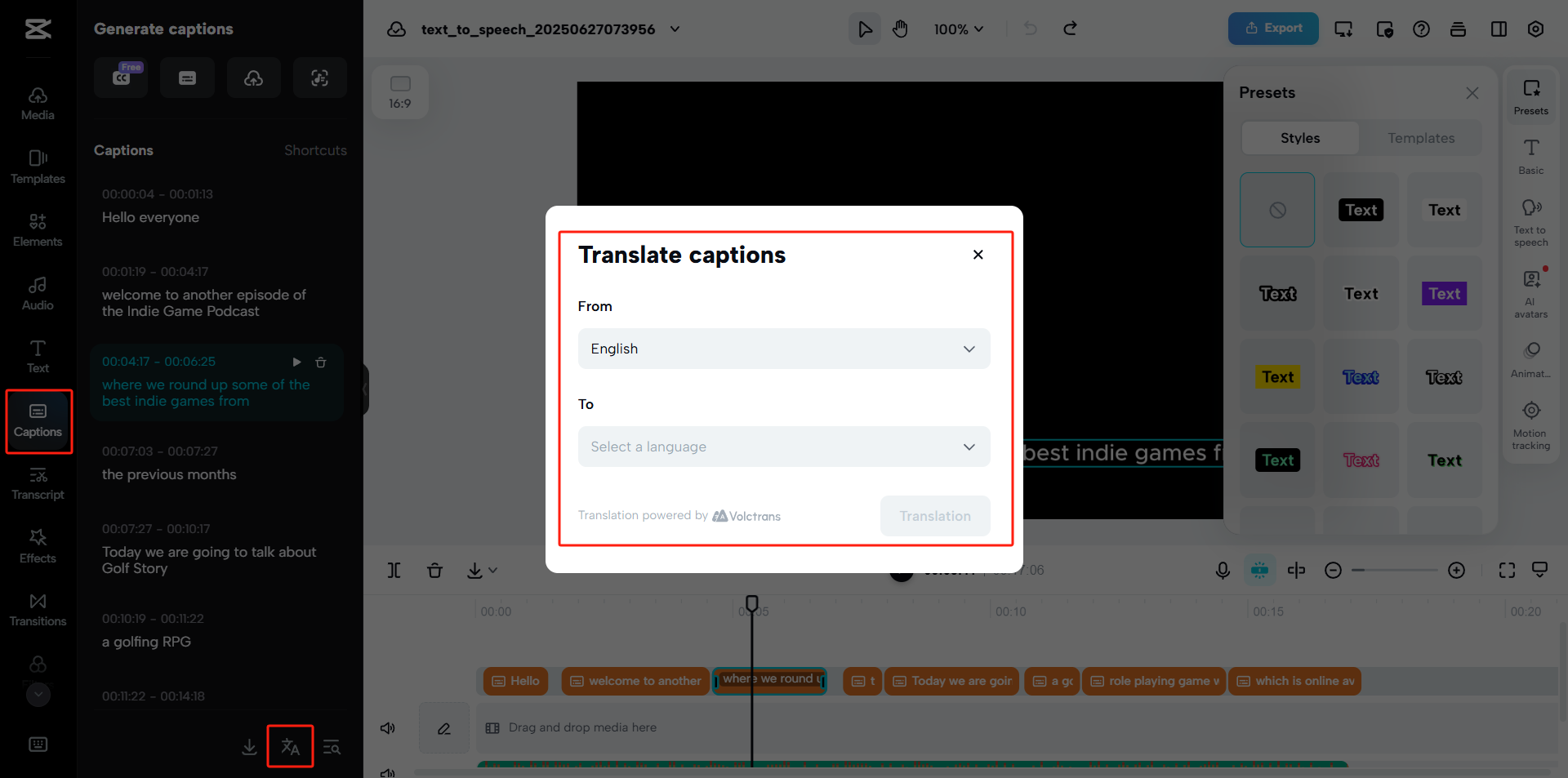This screenshot has width=1568, height=778.
Task: Delete the selected caption with trash icon
Action: tap(321, 362)
